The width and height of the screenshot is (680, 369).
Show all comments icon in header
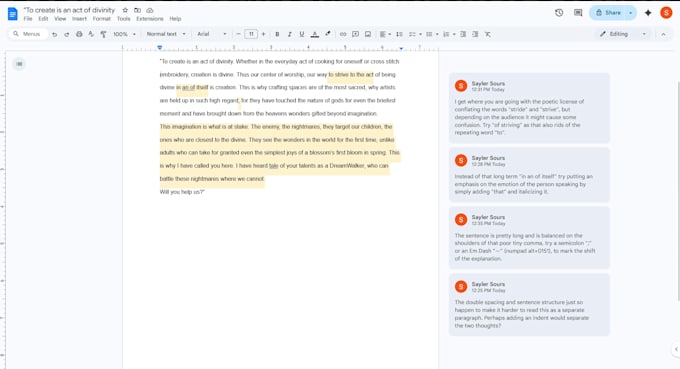coord(578,13)
